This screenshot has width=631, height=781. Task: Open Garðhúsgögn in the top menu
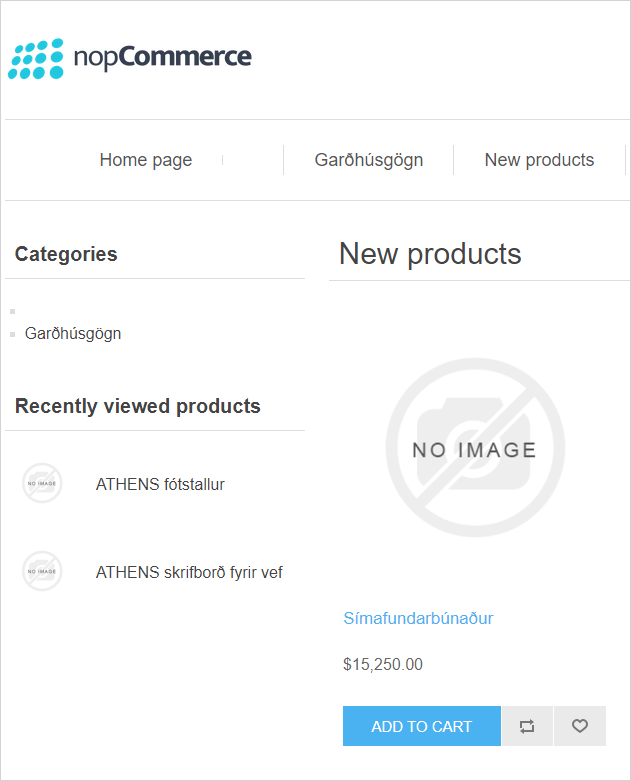368,160
